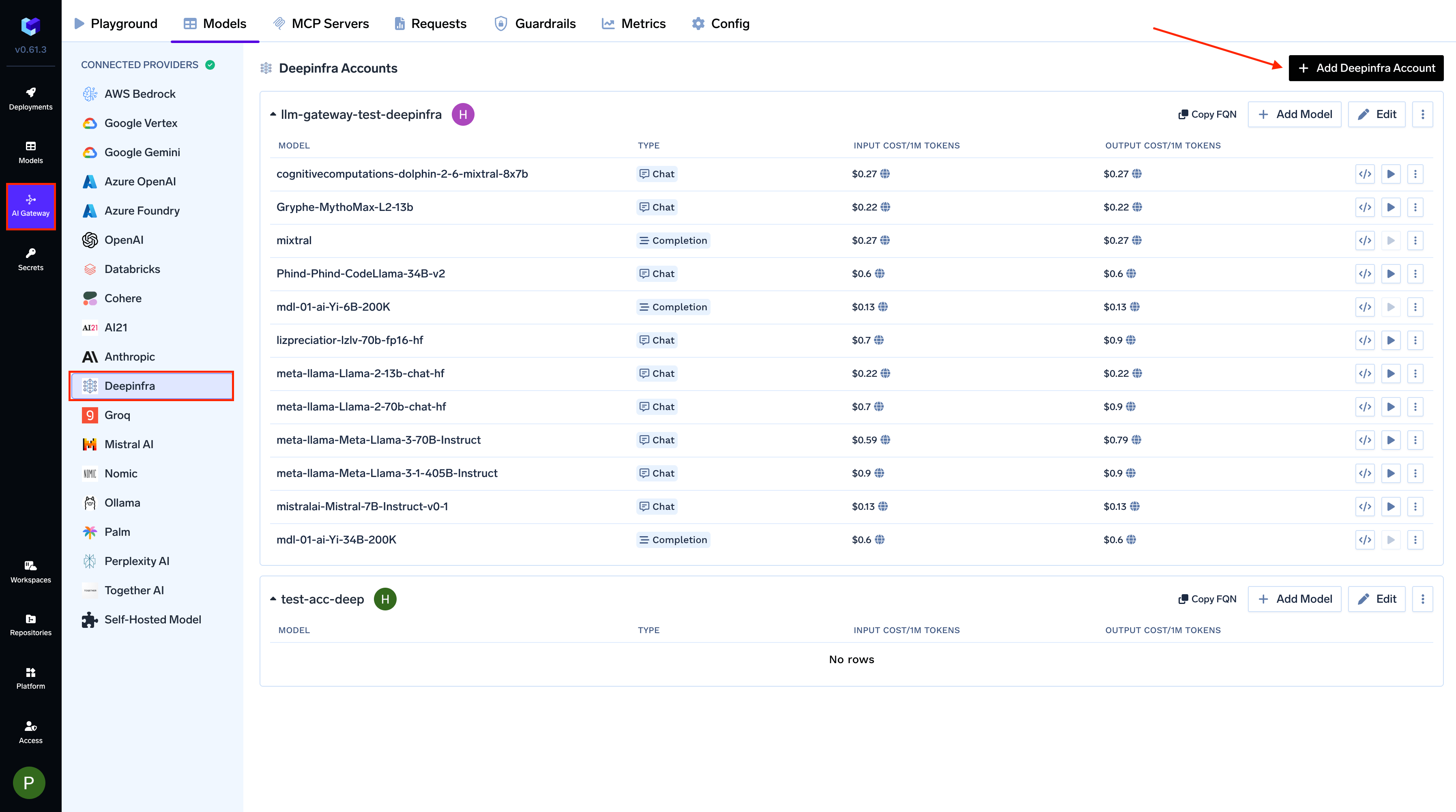Open the Requests tab

point(430,23)
